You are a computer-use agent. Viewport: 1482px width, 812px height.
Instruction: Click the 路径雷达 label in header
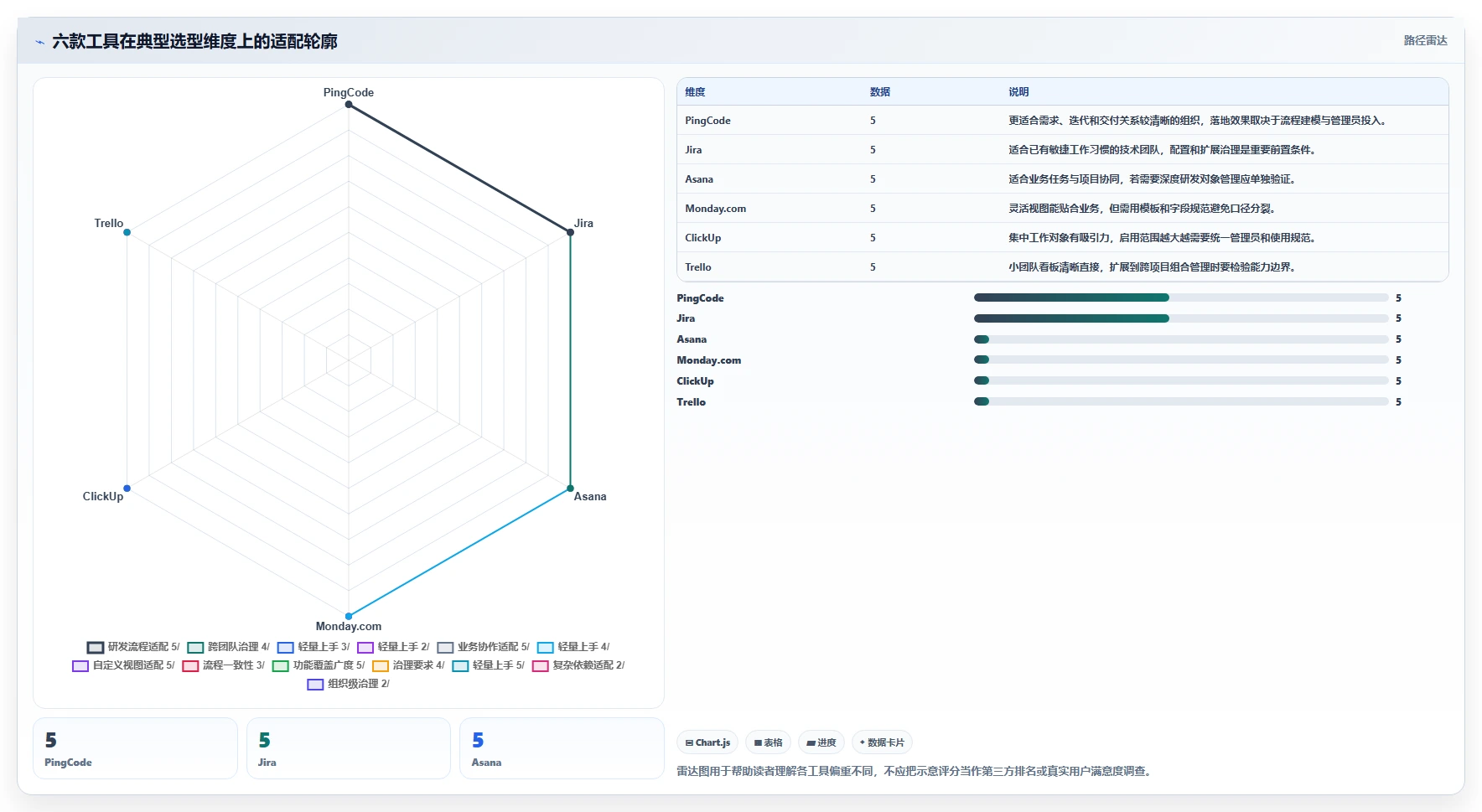pos(1425,40)
